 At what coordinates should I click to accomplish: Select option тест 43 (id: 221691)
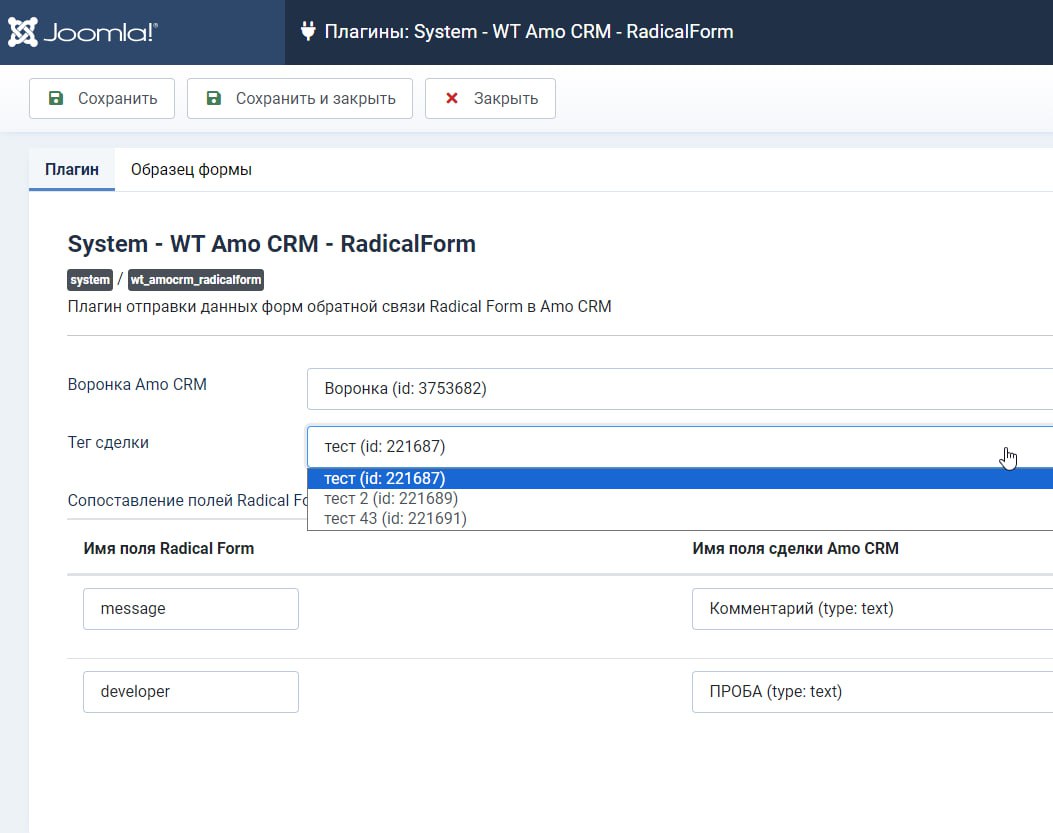click(x=680, y=519)
